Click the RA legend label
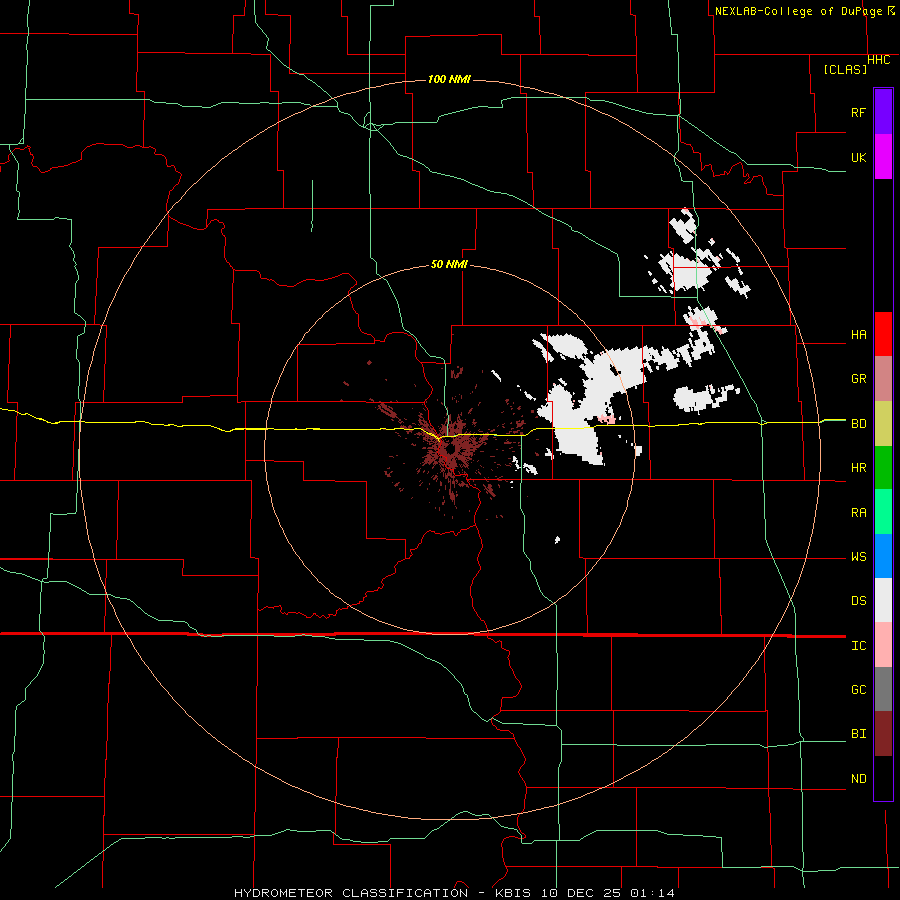The height and width of the screenshot is (900, 900). coord(858,513)
